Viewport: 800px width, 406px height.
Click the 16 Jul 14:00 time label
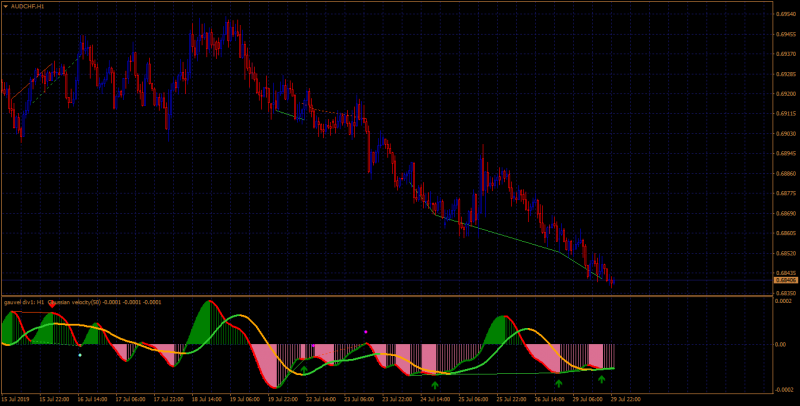pos(91,399)
